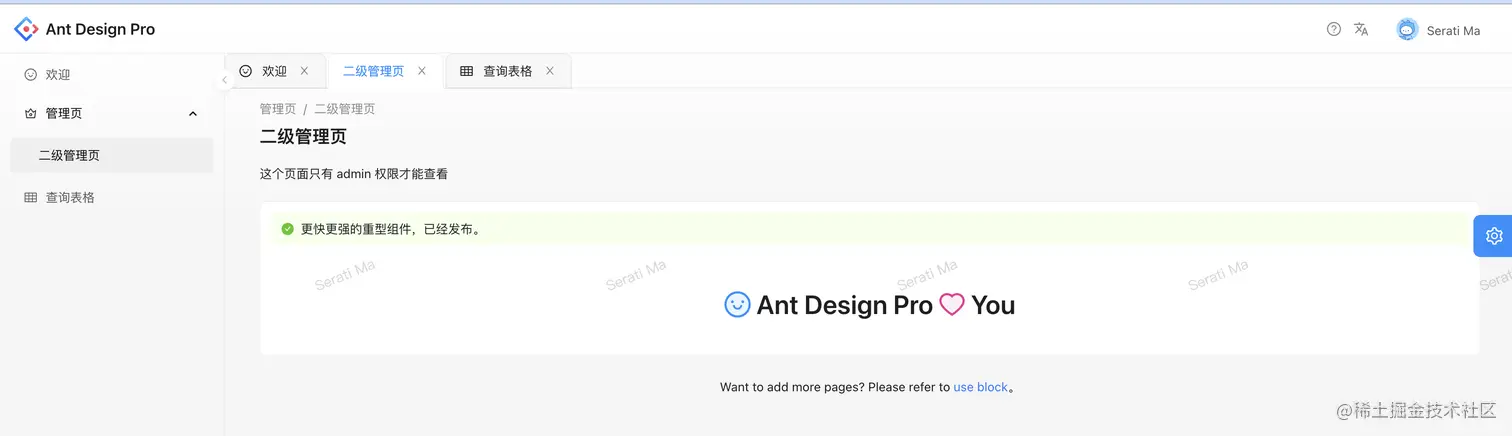Click the text 这个页面只有 admin 权限才能查看
1512x436 pixels.
click(x=354, y=174)
